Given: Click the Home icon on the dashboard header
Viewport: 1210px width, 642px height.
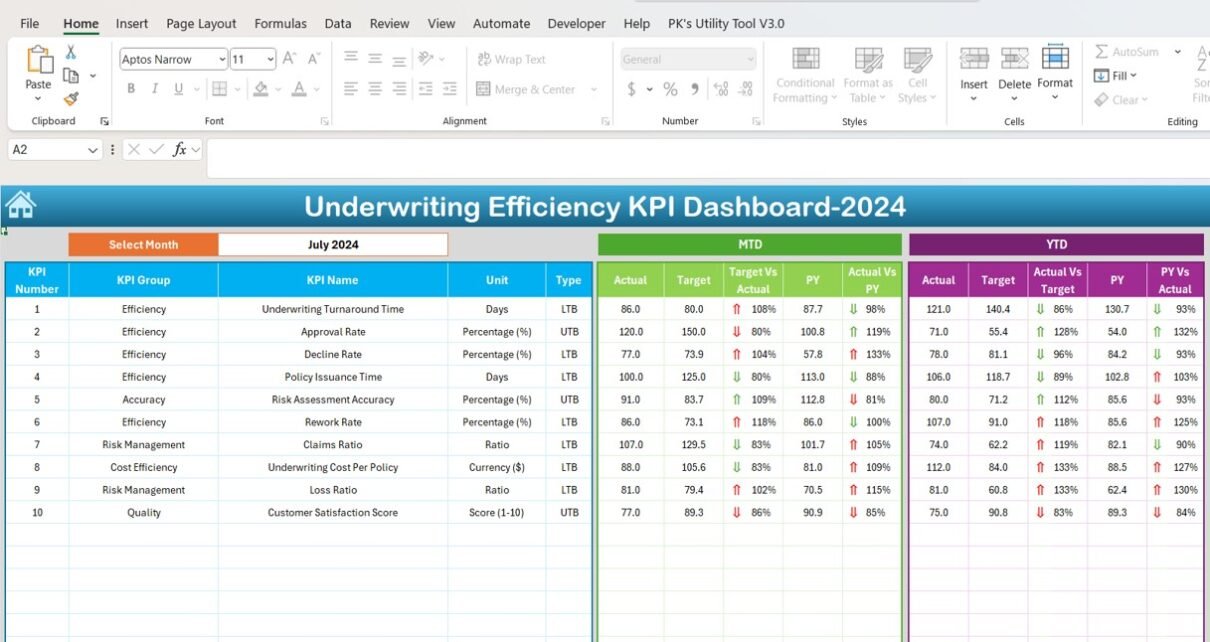Looking at the screenshot, I should coord(20,205).
